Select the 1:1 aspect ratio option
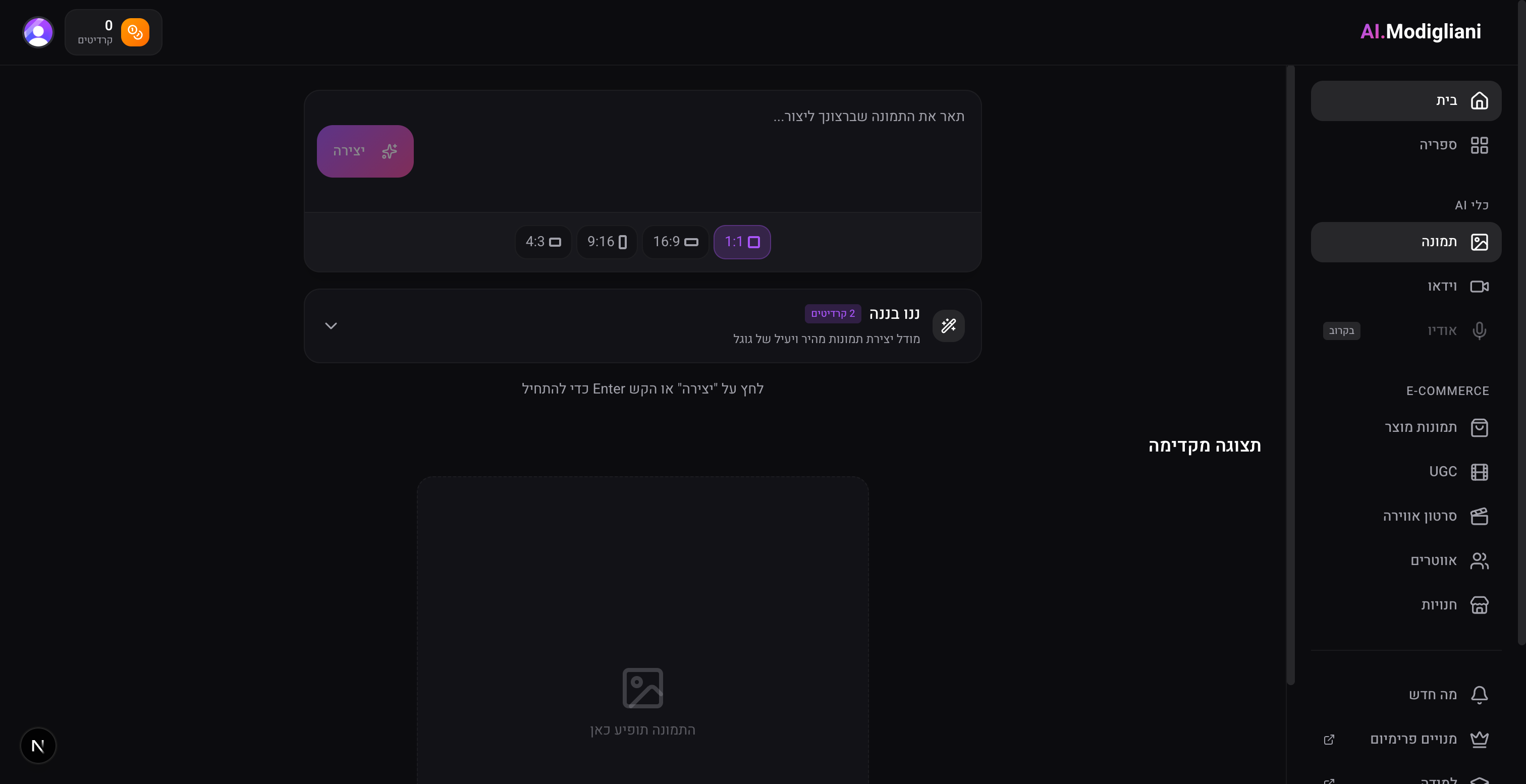 [x=742, y=242]
